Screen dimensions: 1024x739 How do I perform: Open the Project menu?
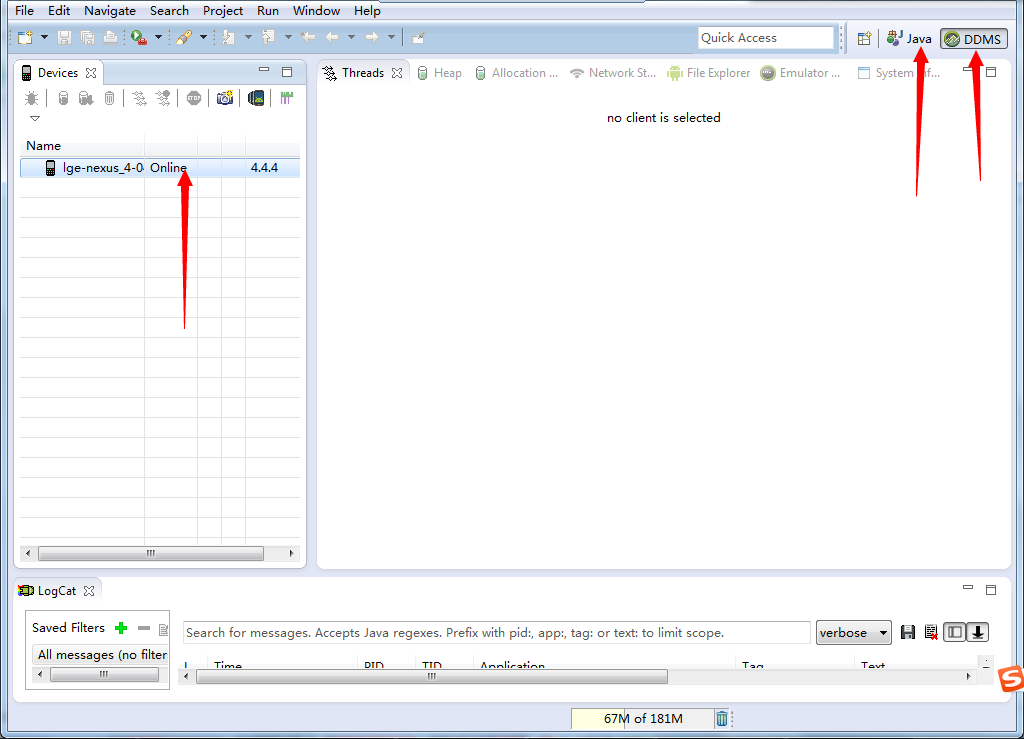223,10
